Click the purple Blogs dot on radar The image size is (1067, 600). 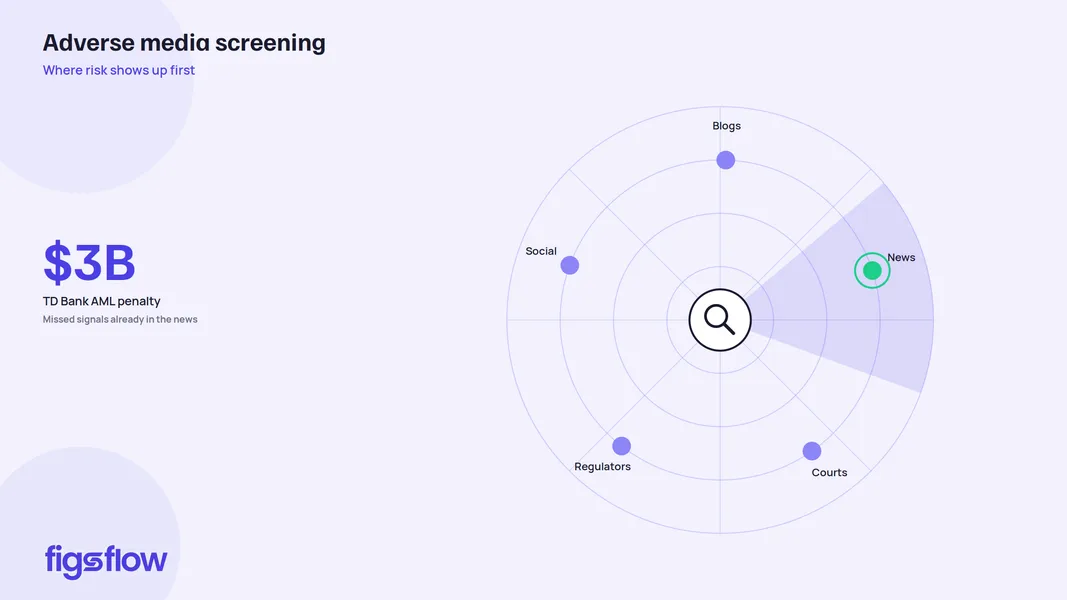(725, 160)
